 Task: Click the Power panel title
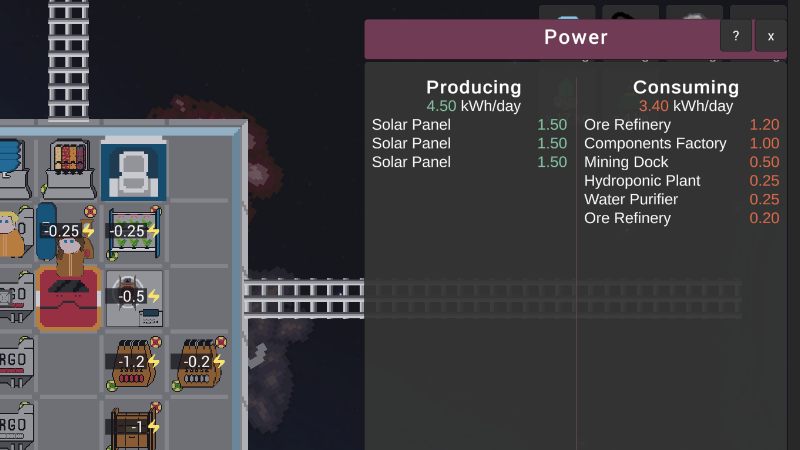(576, 37)
